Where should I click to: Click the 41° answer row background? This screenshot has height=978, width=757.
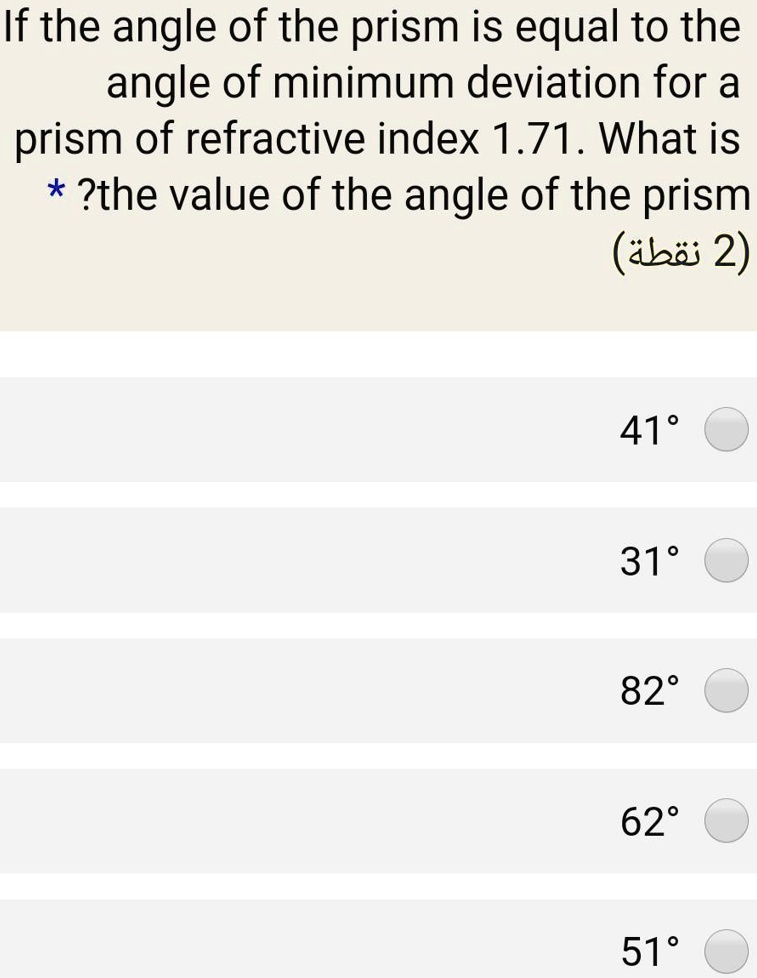click(x=300, y=430)
